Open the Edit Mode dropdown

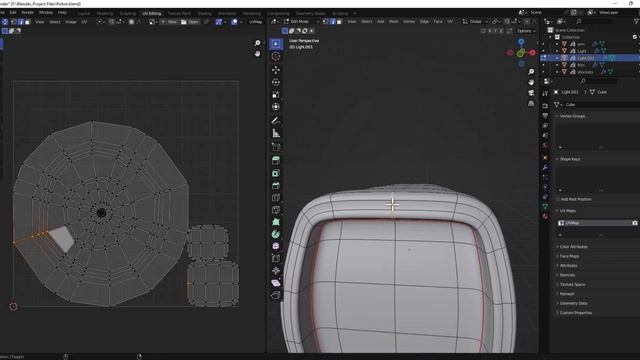point(301,22)
